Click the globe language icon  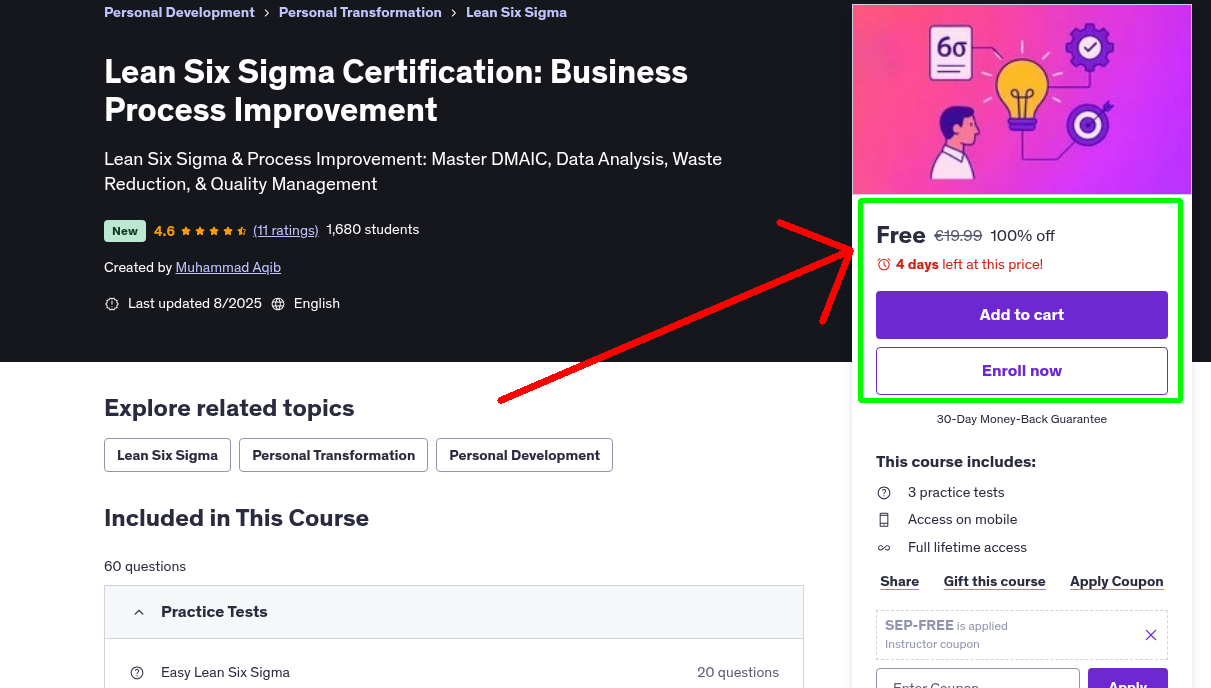pos(278,304)
